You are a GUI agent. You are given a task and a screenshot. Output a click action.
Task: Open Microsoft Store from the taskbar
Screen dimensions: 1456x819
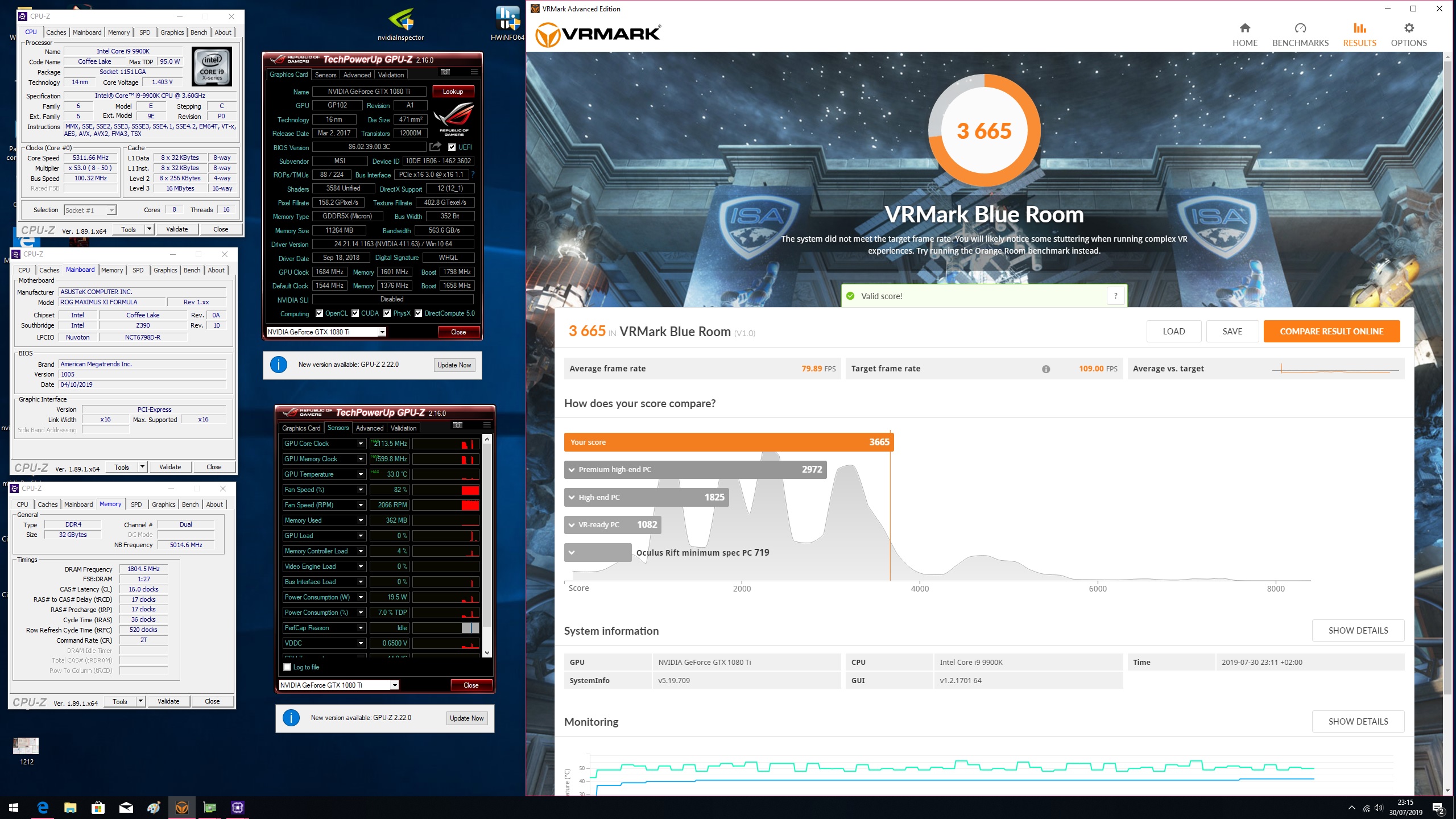98,807
